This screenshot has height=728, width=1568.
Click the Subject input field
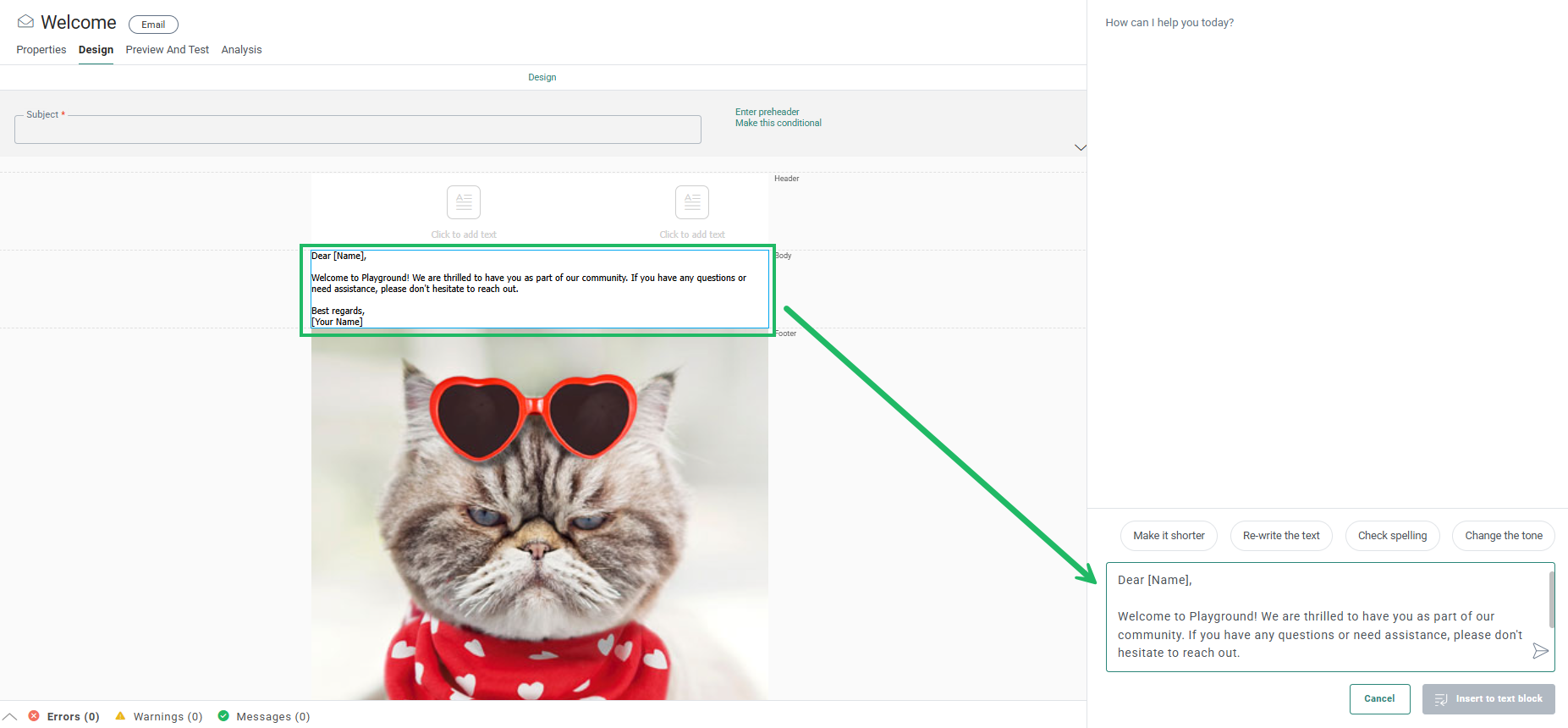tap(357, 130)
